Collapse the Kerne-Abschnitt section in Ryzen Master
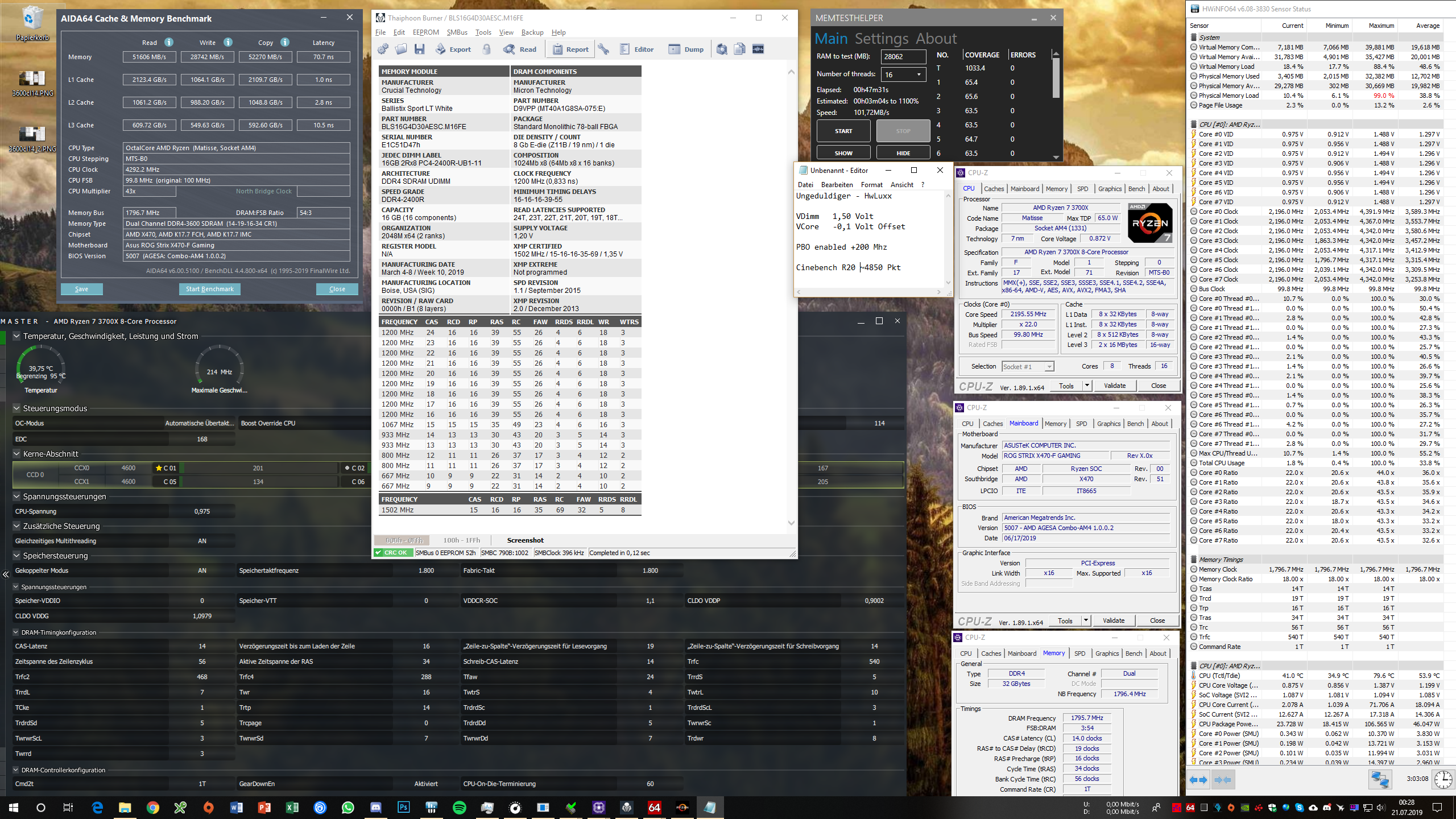 point(16,454)
